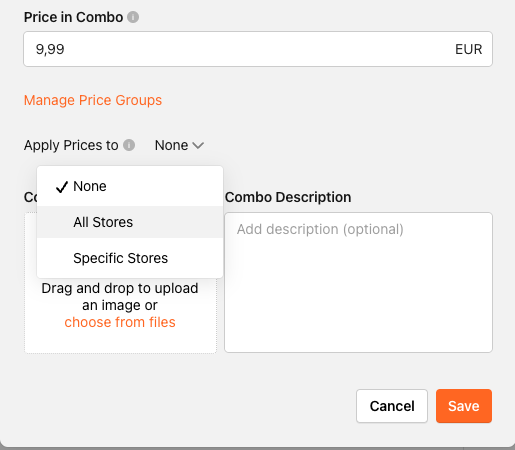The height and width of the screenshot is (450, 515).
Task: Click into the Combo Description text area
Action: [358, 282]
